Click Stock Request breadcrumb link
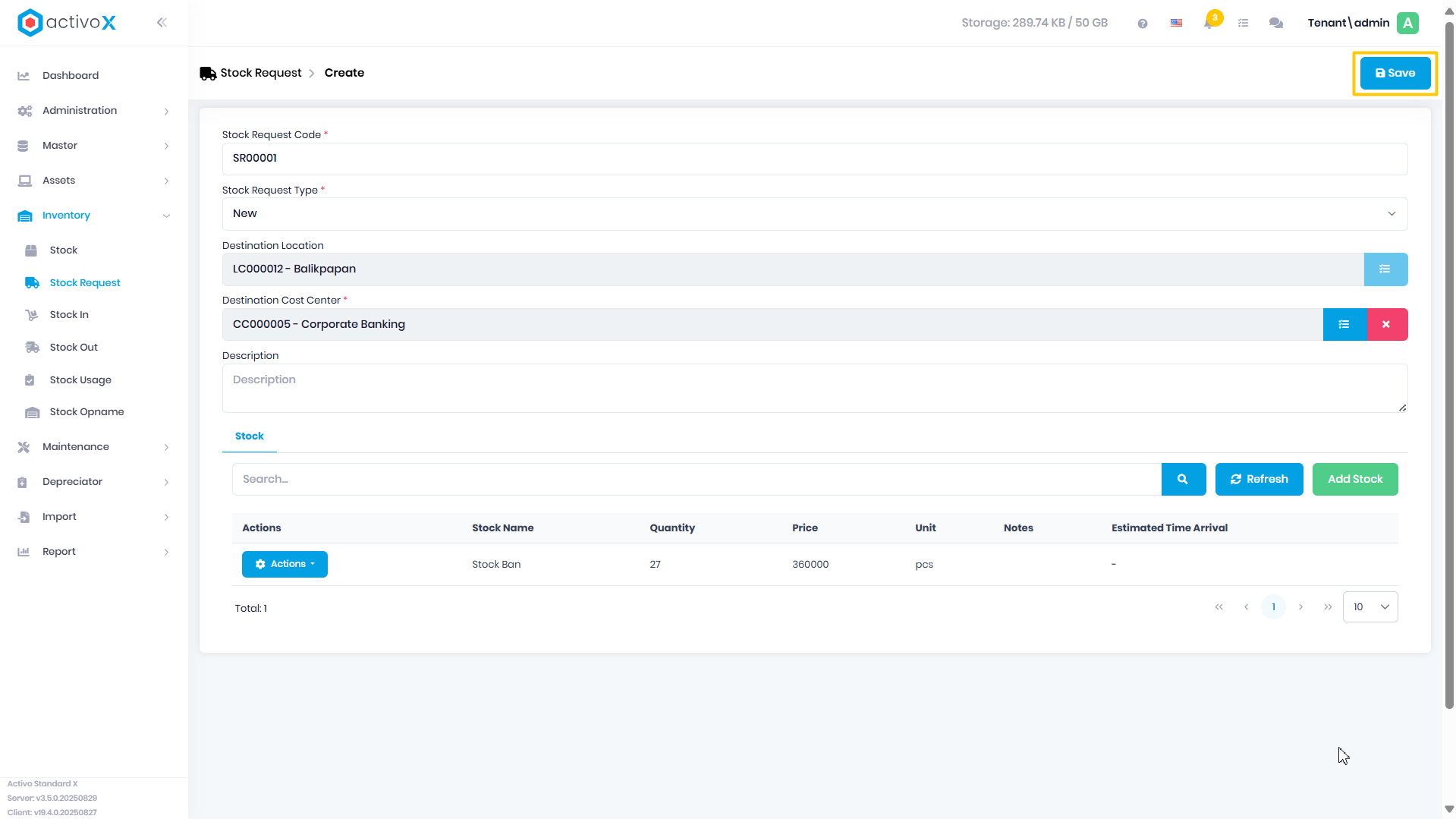1456x819 pixels. point(260,73)
